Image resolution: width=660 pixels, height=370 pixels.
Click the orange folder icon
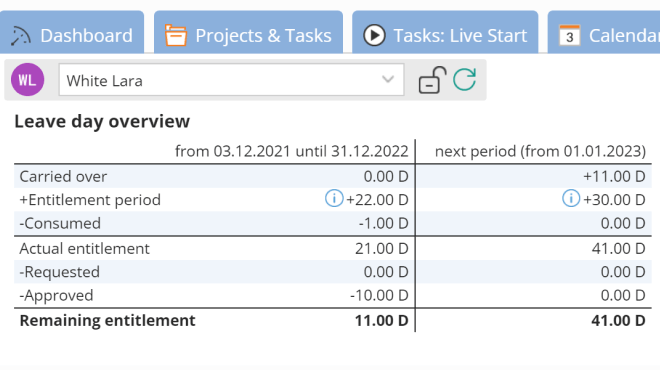176,35
